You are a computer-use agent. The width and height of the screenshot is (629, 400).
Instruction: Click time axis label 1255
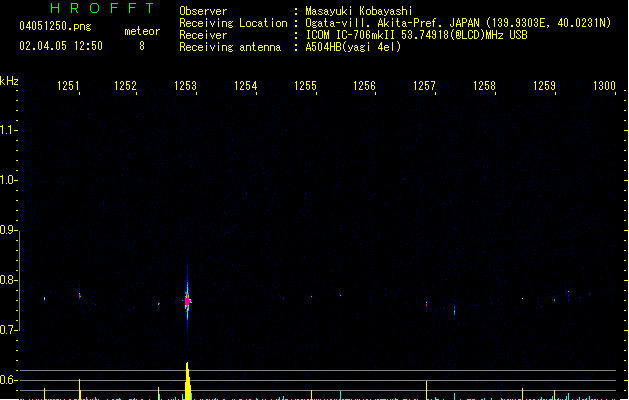tap(305, 86)
